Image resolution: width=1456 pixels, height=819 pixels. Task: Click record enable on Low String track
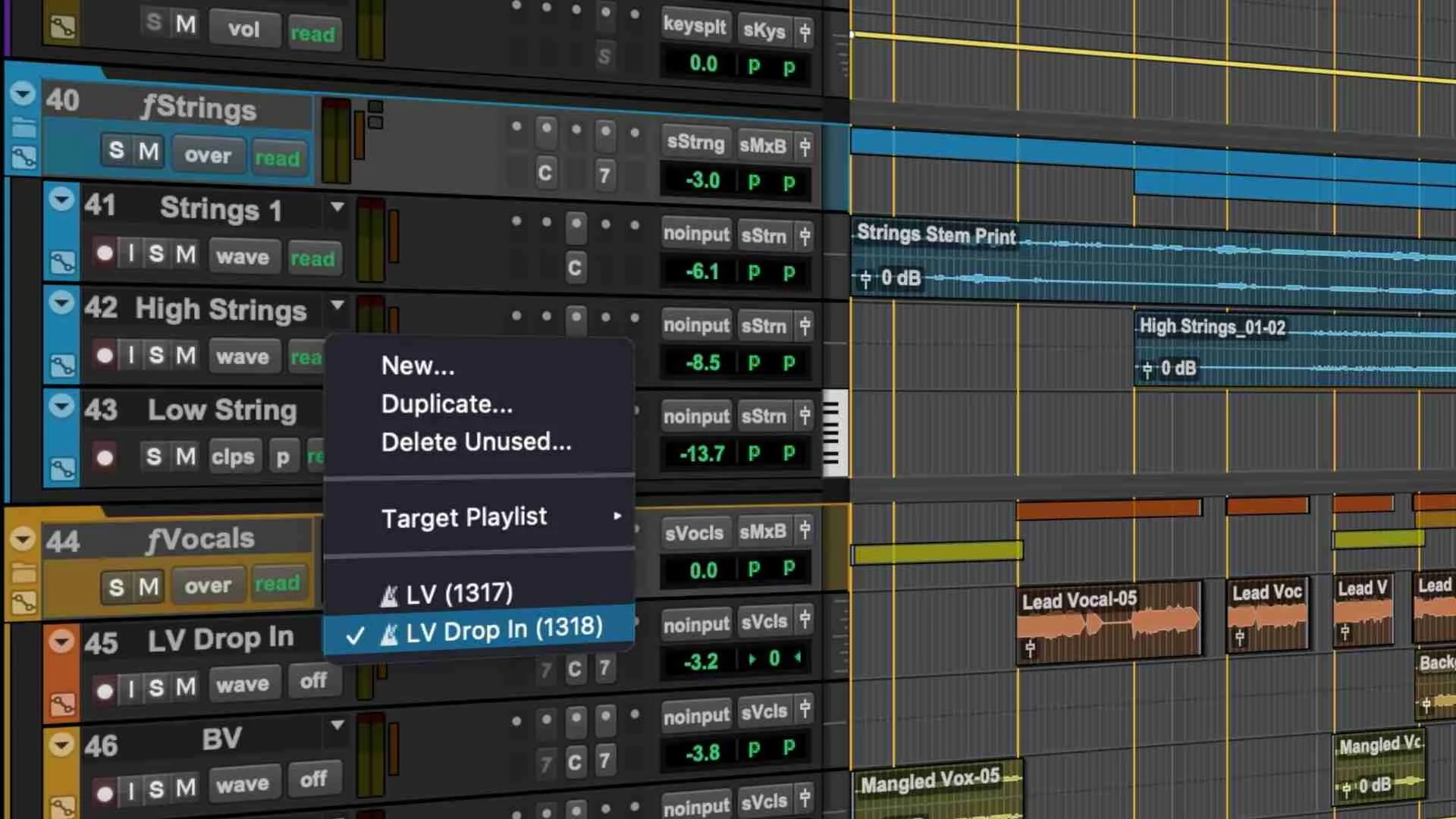(x=105, y=457)
